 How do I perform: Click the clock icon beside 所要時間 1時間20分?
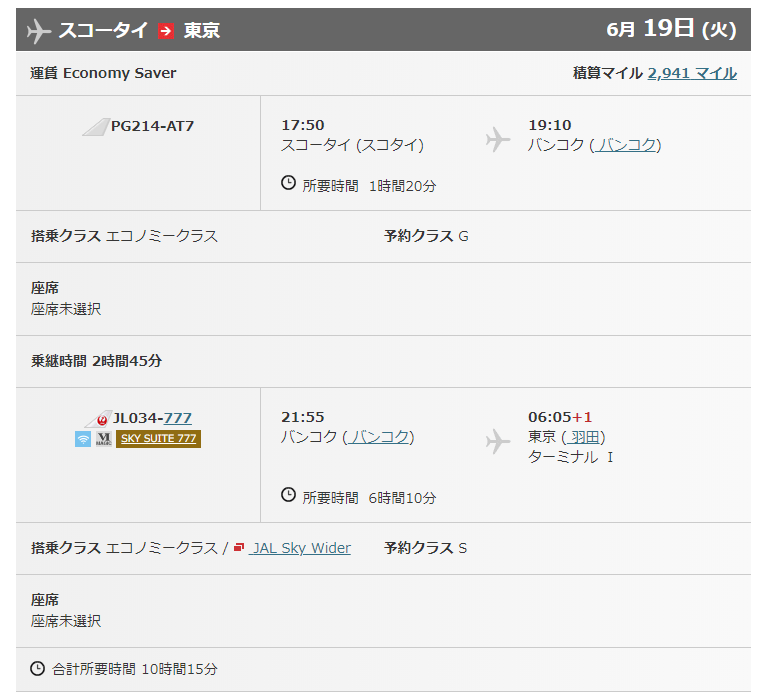point(289,184)
